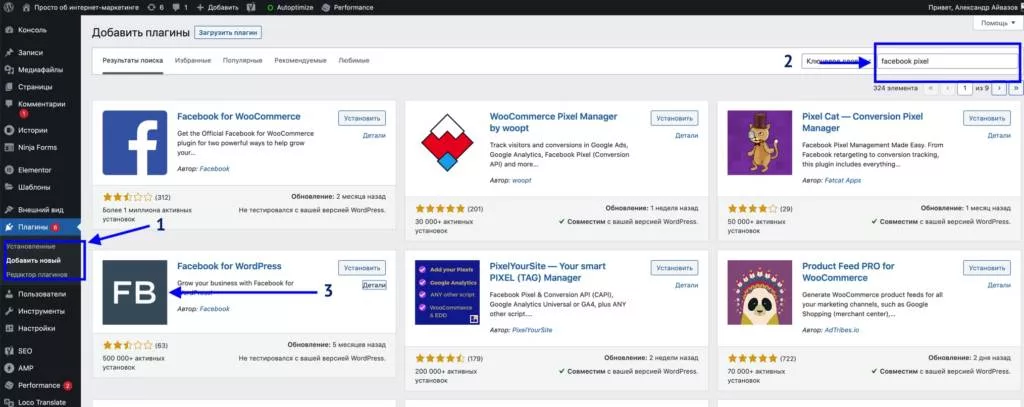Focus the plugin search field 'facebook pixel'
This screenshot has height=407, width=1024.
pyautogui.click(x=946, y=61)
